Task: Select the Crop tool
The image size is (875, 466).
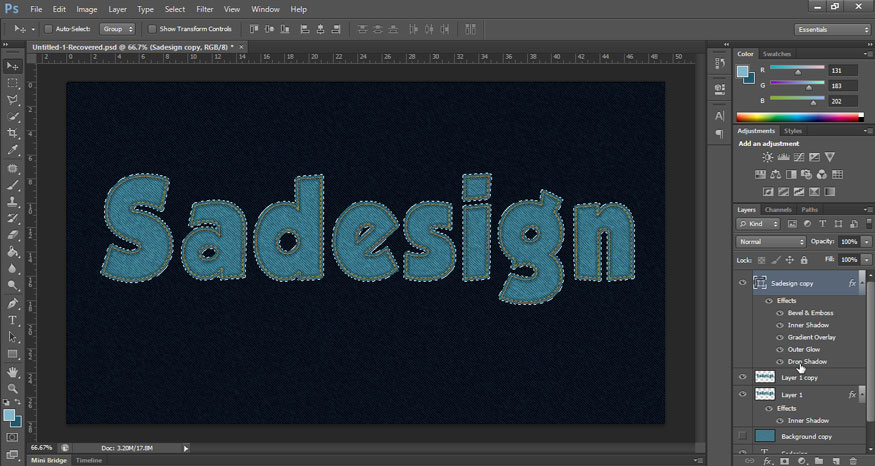Action: pos(12,133)
